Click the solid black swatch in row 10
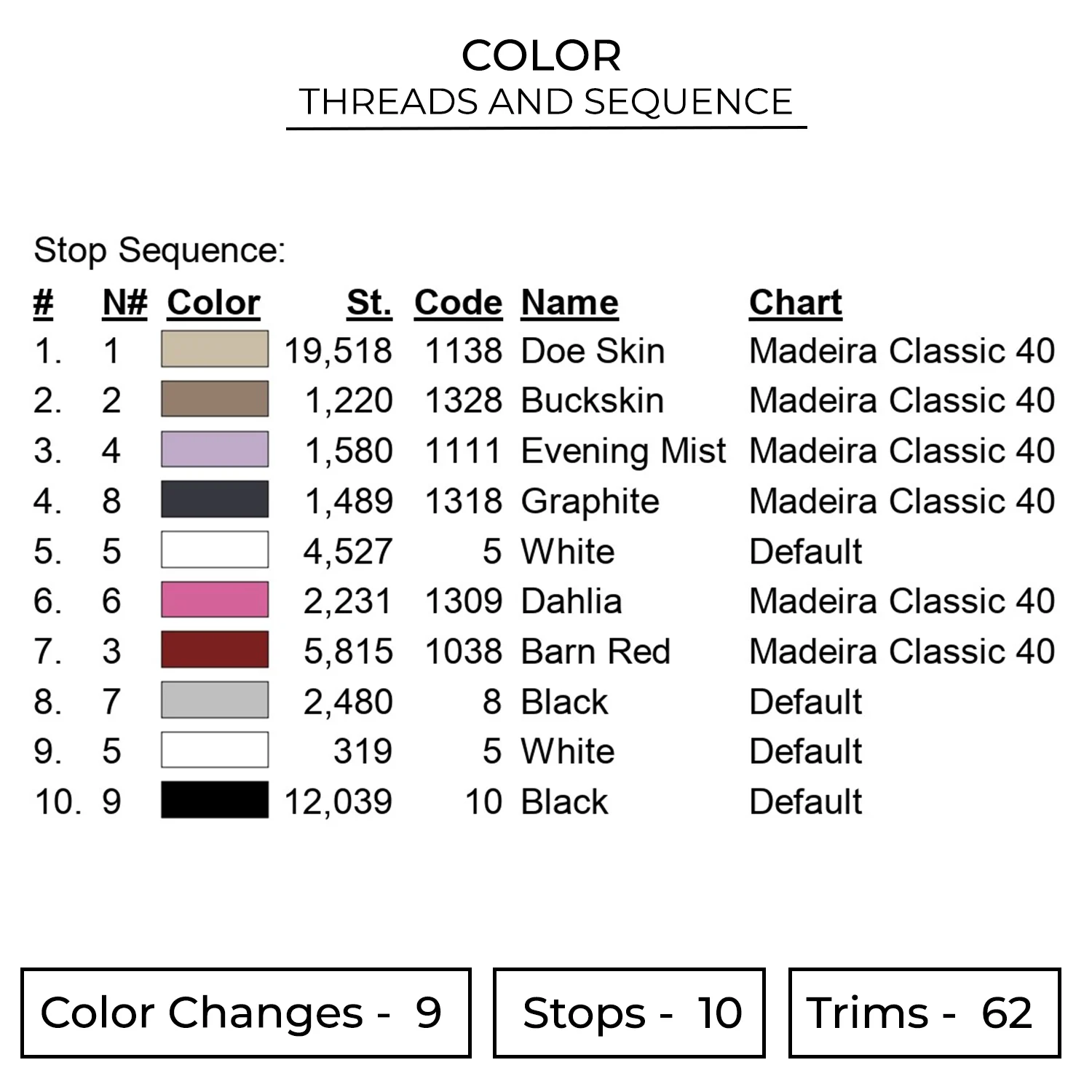The height and width of the screenshot is (1092, 1092). click(x=214, y=801)
